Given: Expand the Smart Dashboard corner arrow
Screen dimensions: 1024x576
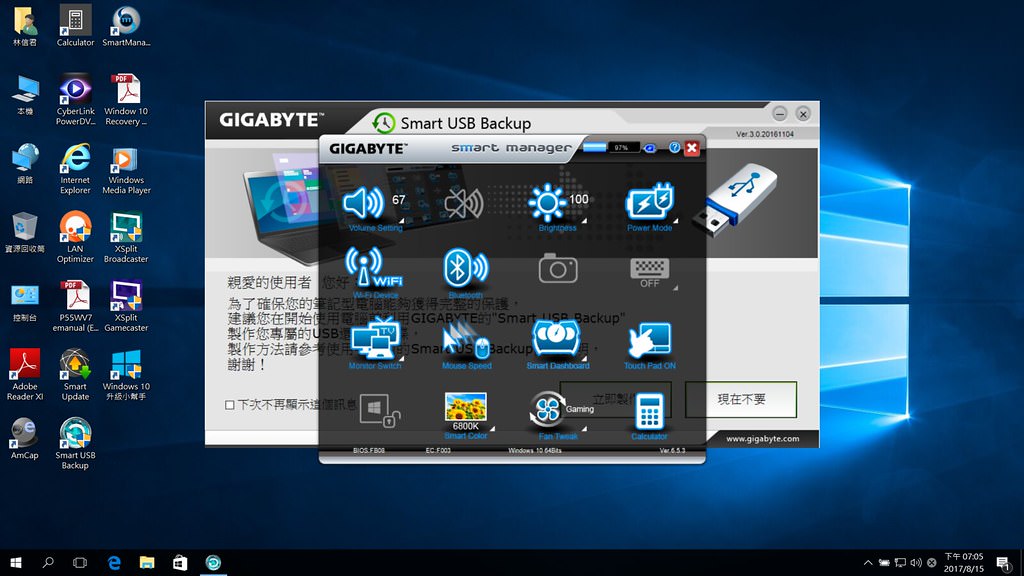Looking at the screenshot, I should (x=584, y=359).
